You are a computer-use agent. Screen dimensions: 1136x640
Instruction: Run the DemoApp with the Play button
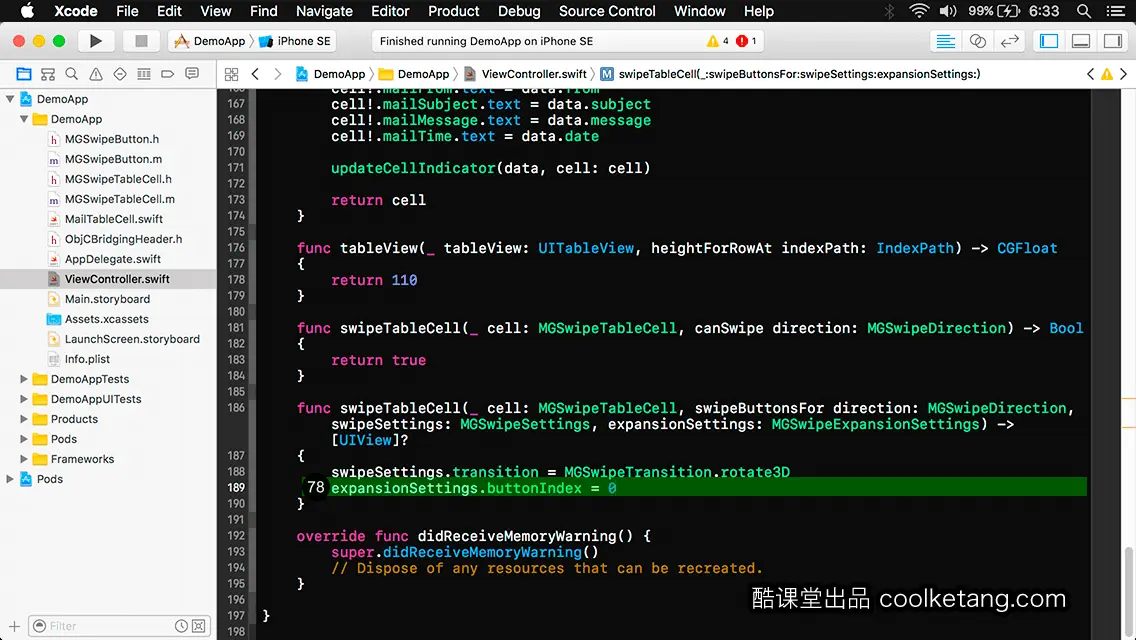pos(95,41)
